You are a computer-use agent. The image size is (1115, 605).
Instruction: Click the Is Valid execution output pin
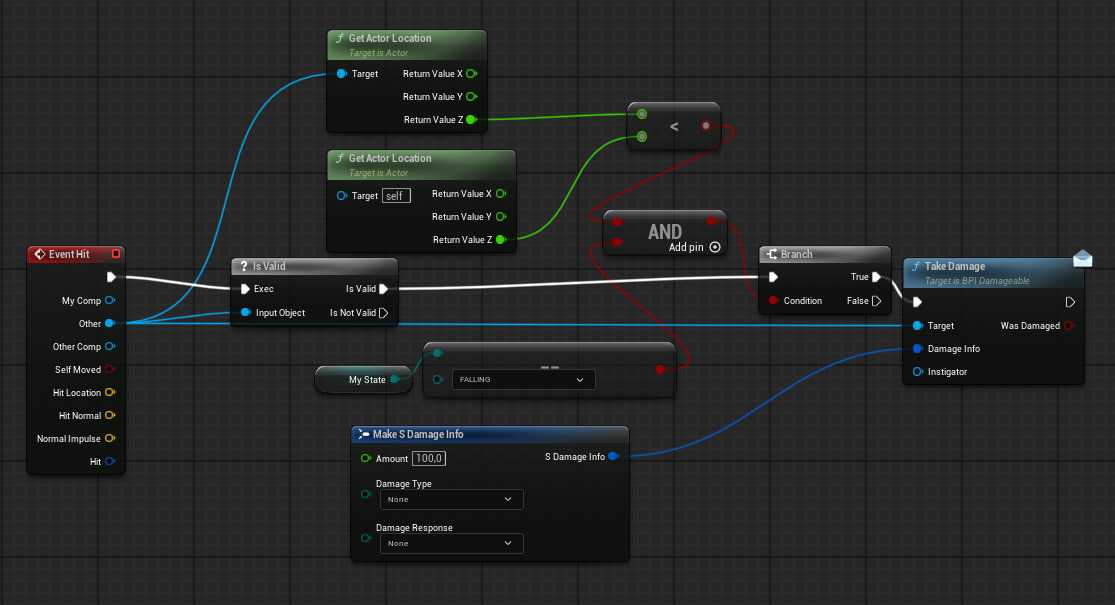point(383,289)
